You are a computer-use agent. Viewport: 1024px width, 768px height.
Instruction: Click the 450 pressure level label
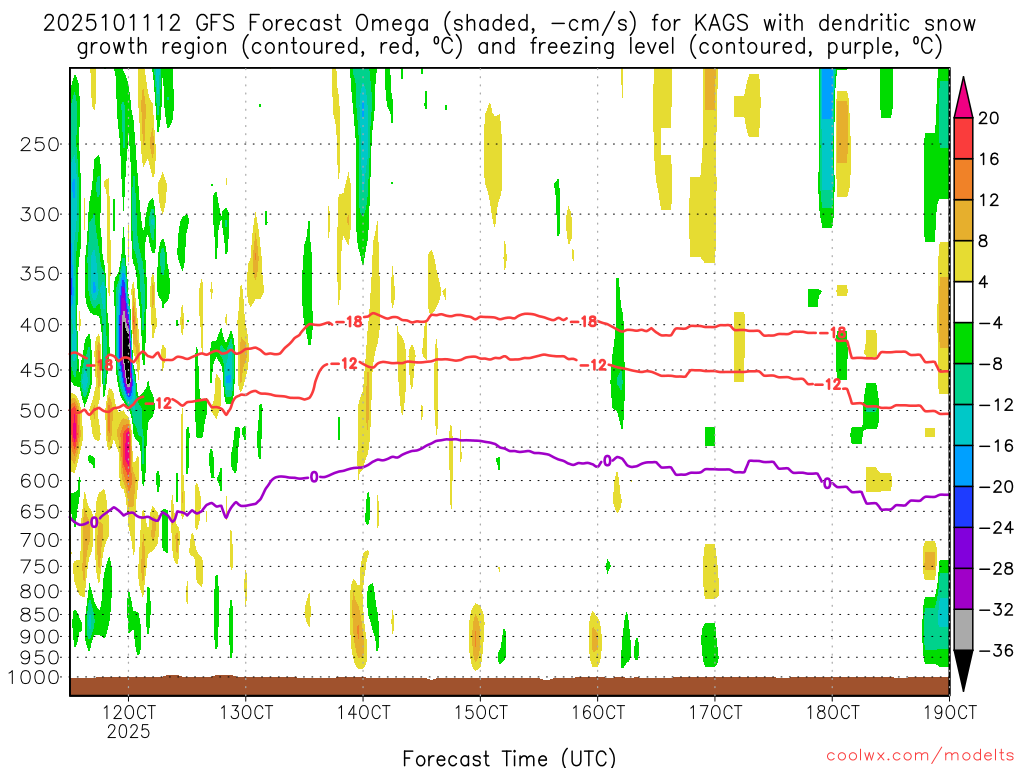pyautogui.click(x=40, y=370)
